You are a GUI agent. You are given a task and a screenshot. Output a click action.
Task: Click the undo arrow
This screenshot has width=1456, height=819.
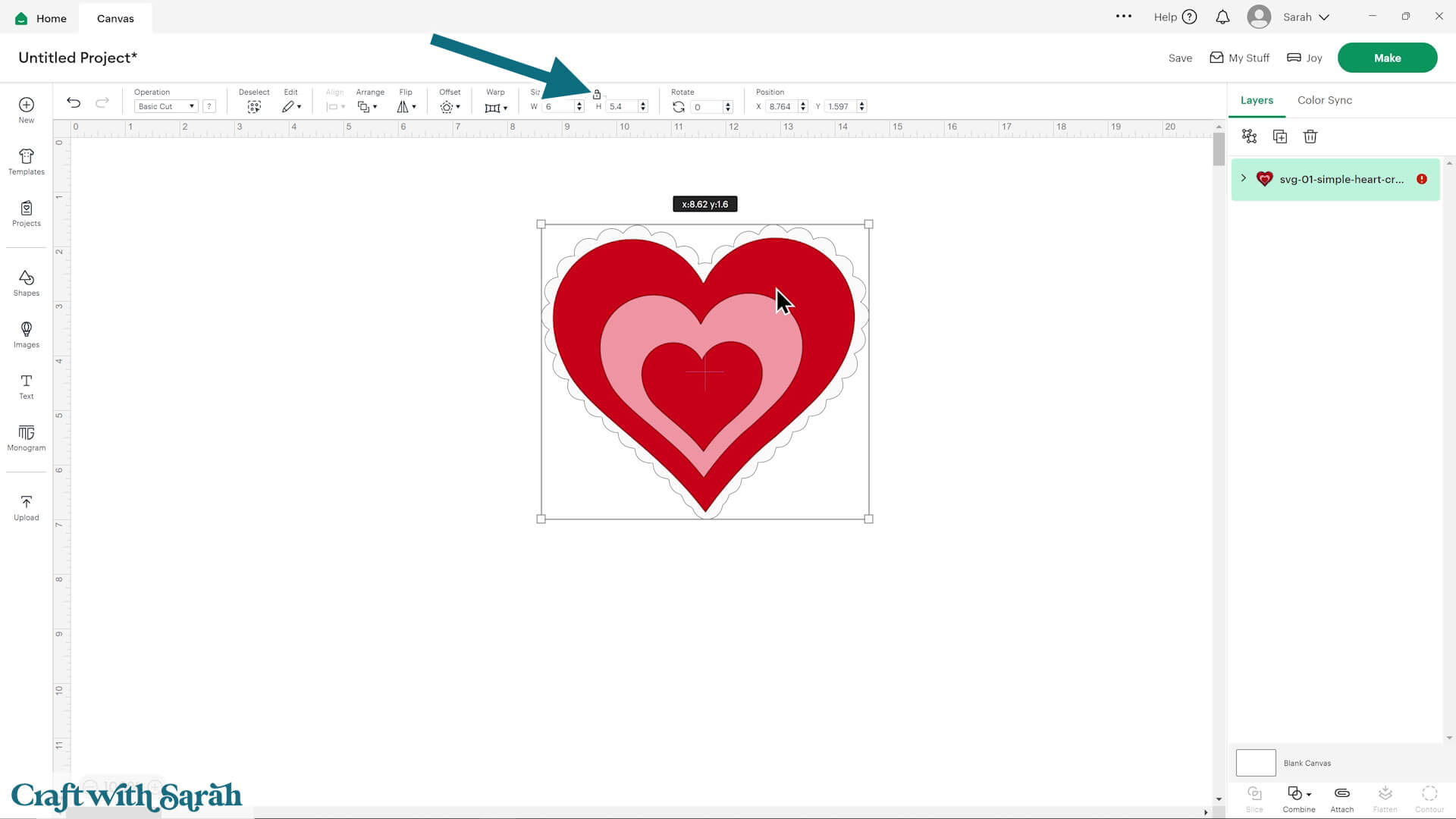click(x=74, y=102)
